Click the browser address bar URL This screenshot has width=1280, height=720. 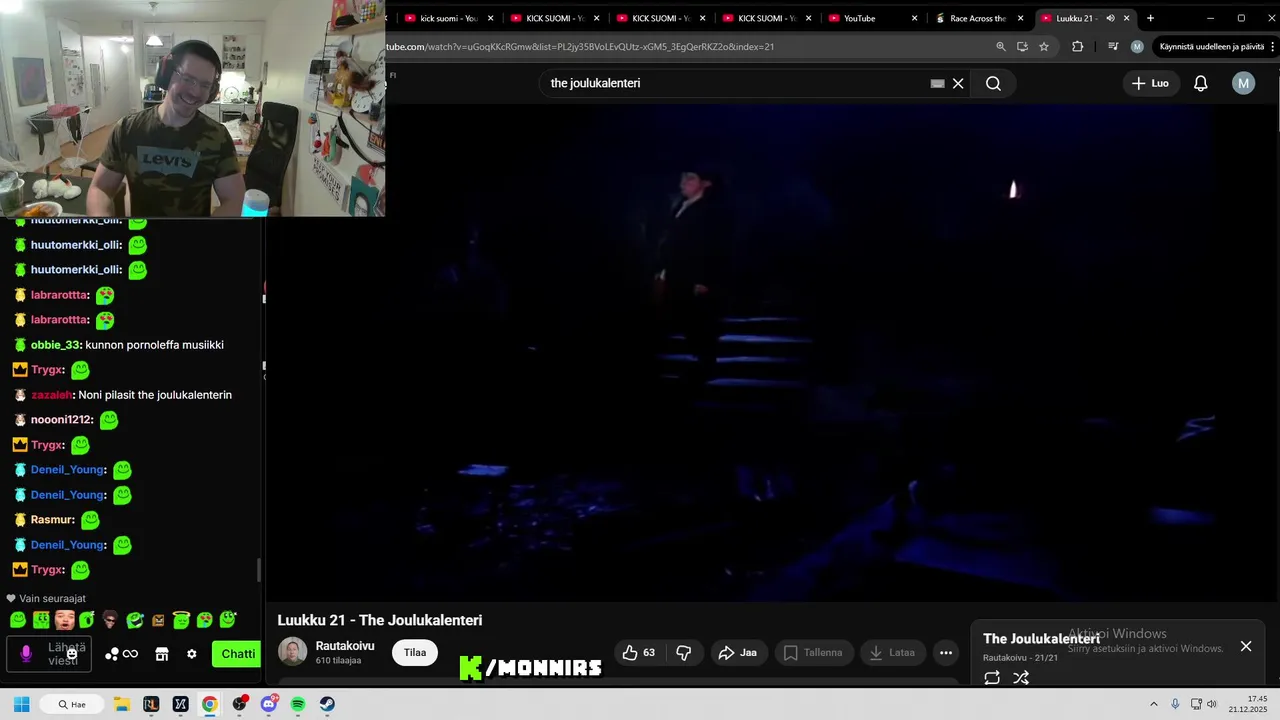[580, 47]
